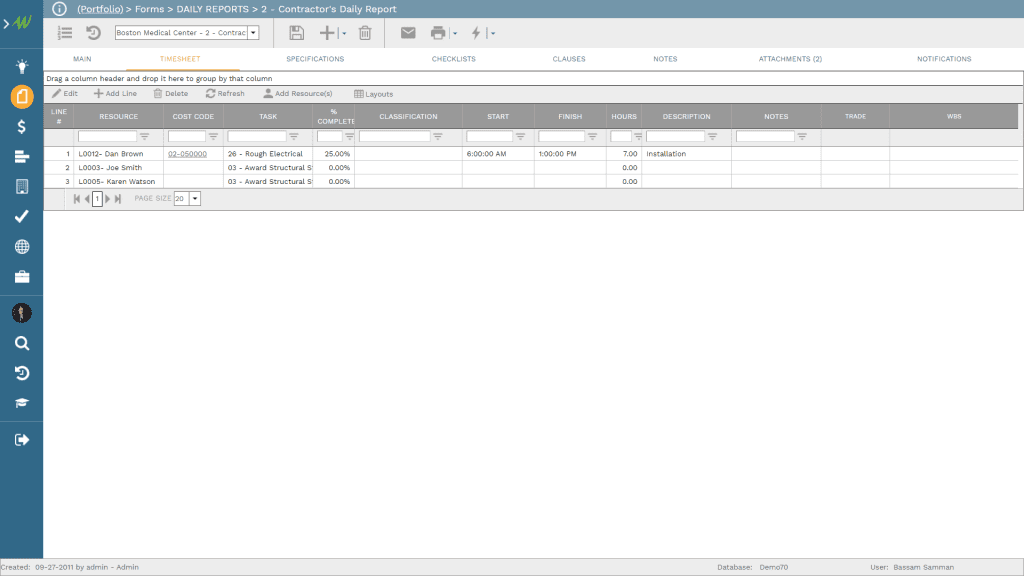
Task: Open Start column filter menu
Action: click(520, 136)
